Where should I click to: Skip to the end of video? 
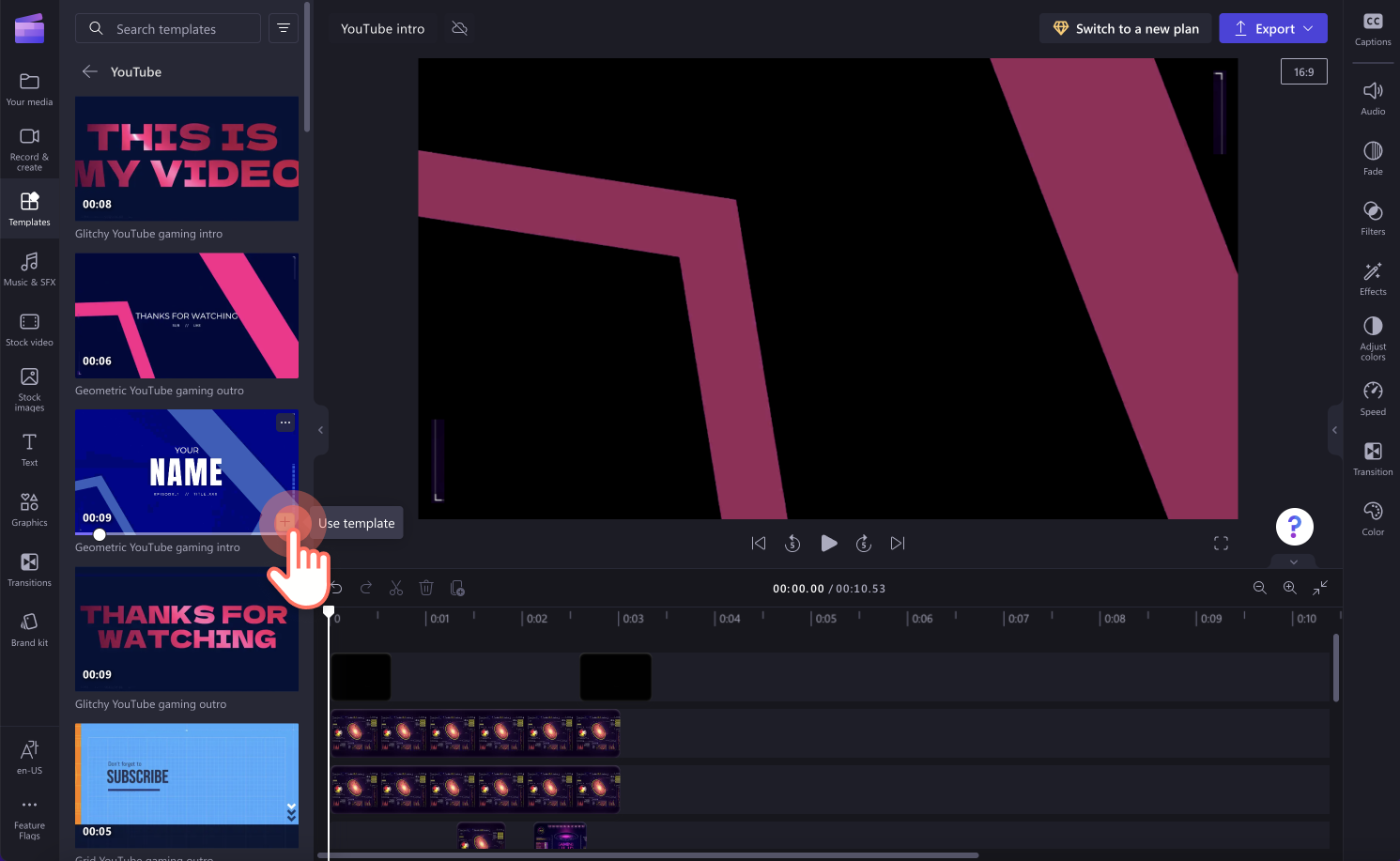[898, 543]
